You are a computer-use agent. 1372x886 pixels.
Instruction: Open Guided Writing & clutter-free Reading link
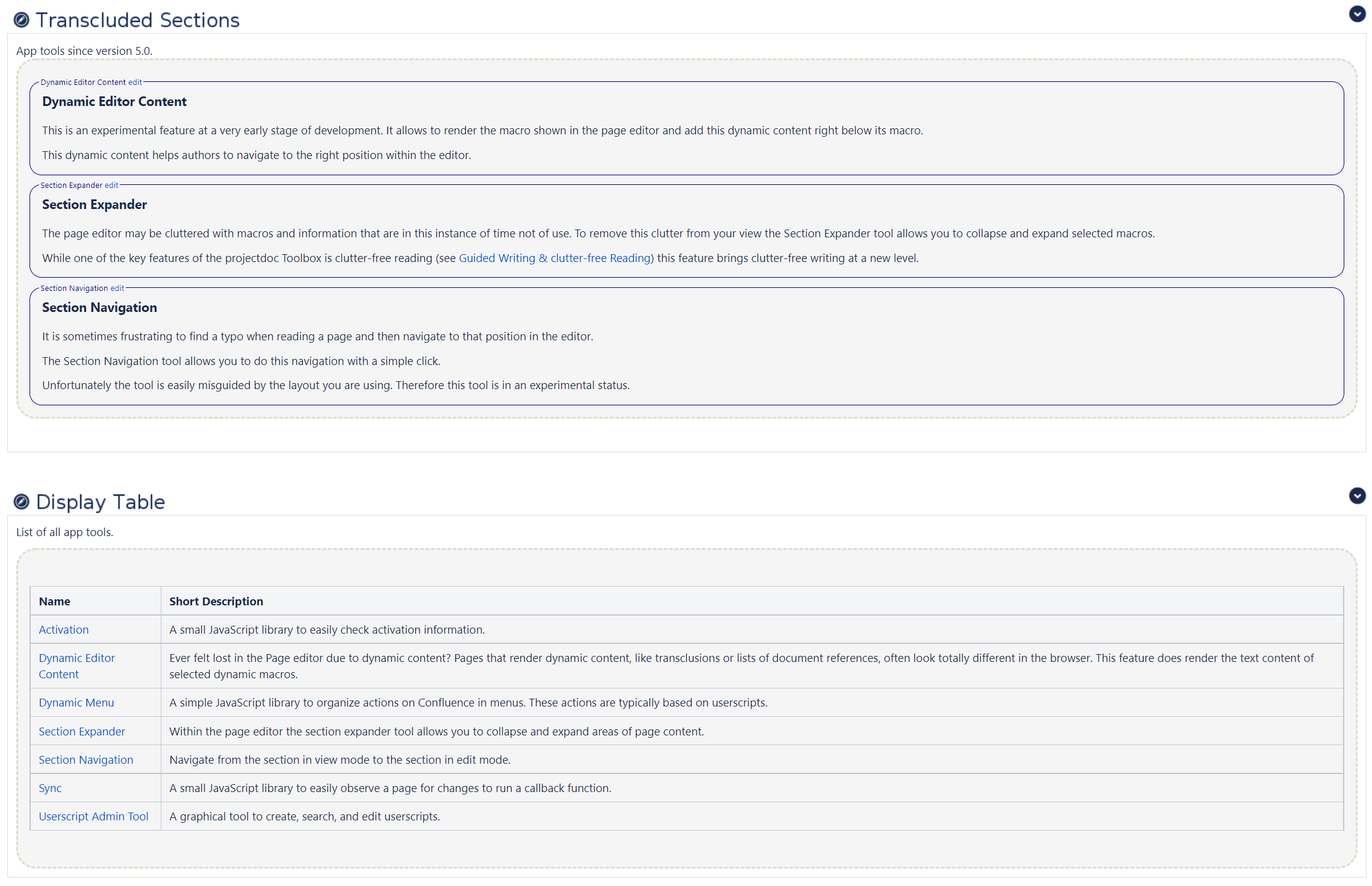(x=554, y=258)
